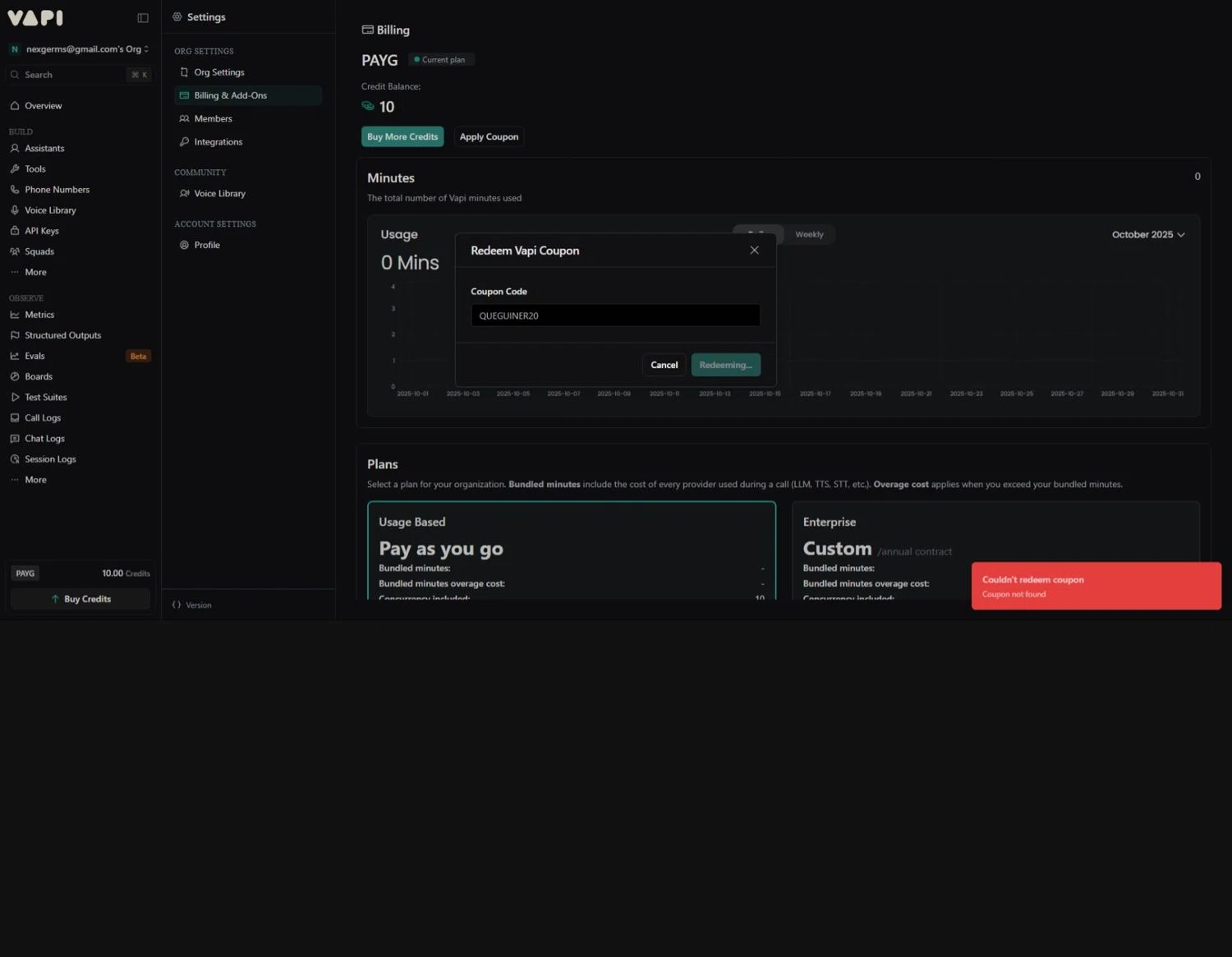The width and height of the screenshot is (1232, 957).
Task: Click the Members people icon
Action: (x=184, y=119)
